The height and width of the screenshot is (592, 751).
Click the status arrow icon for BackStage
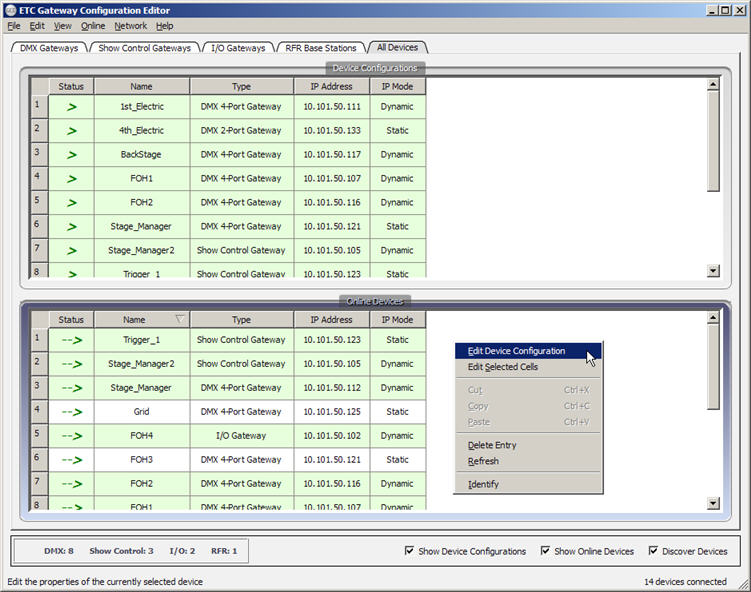71,154
